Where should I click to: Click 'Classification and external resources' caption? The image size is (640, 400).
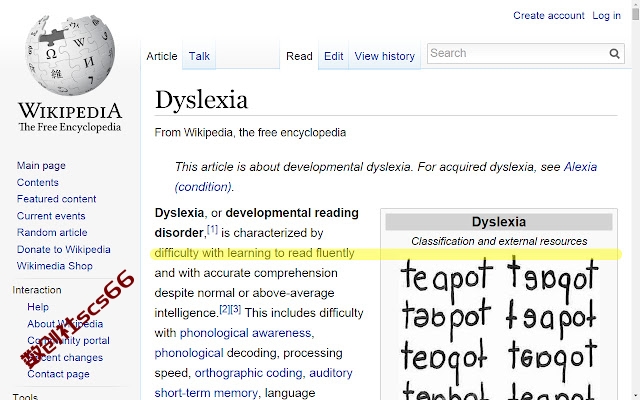[x=499, y=242]
